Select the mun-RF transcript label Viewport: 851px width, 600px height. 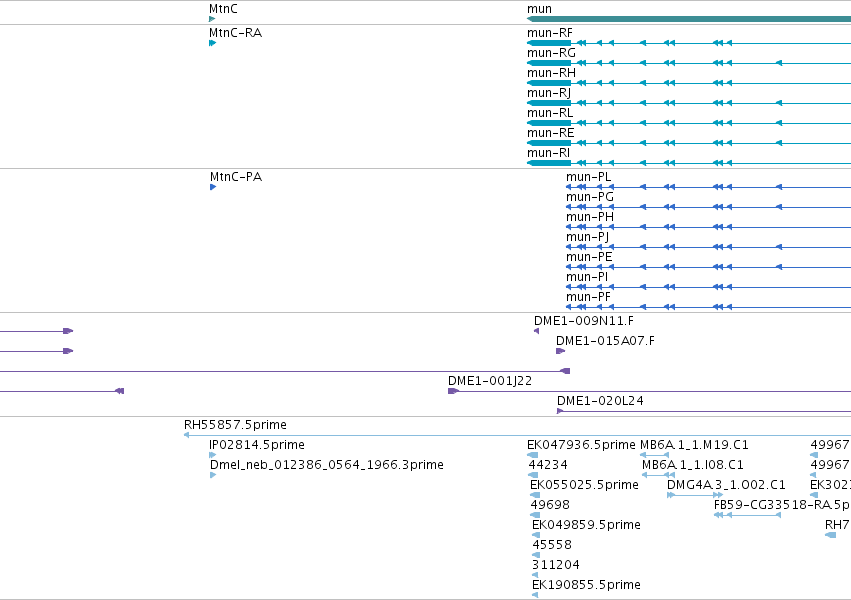click(x=550, y=33)
